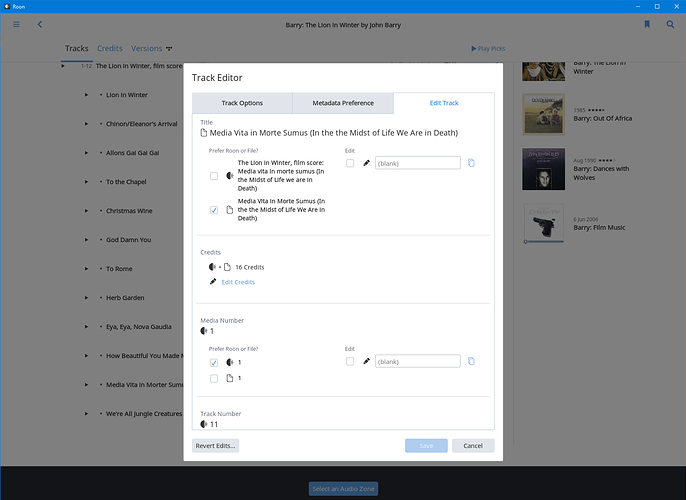Play arrow next to To Rome

[x=86, y=269]
